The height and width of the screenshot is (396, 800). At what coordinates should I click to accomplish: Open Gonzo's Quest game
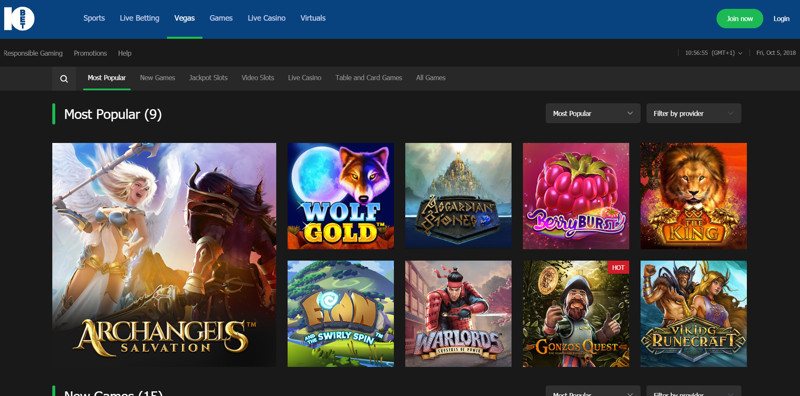[x=576, y=314]
